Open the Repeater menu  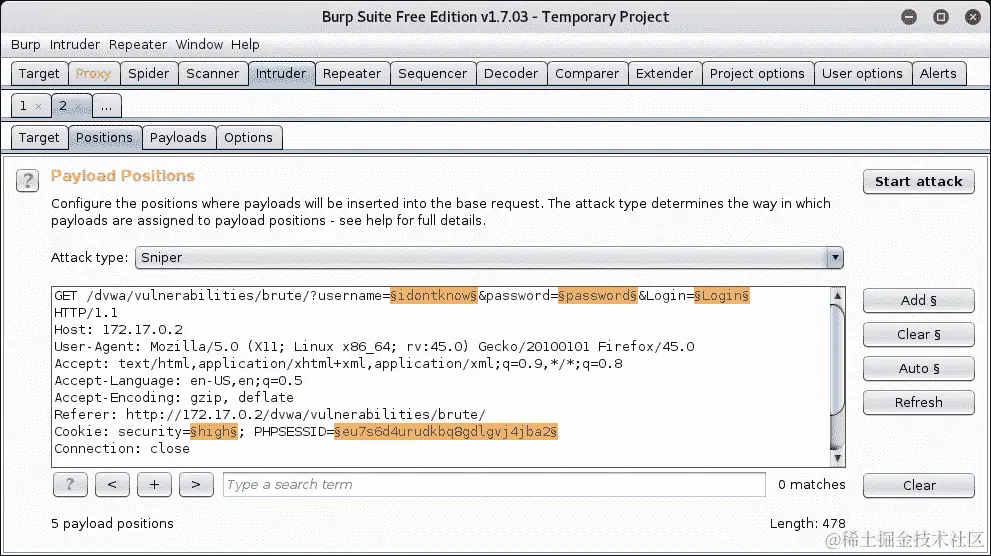(138, 44)
